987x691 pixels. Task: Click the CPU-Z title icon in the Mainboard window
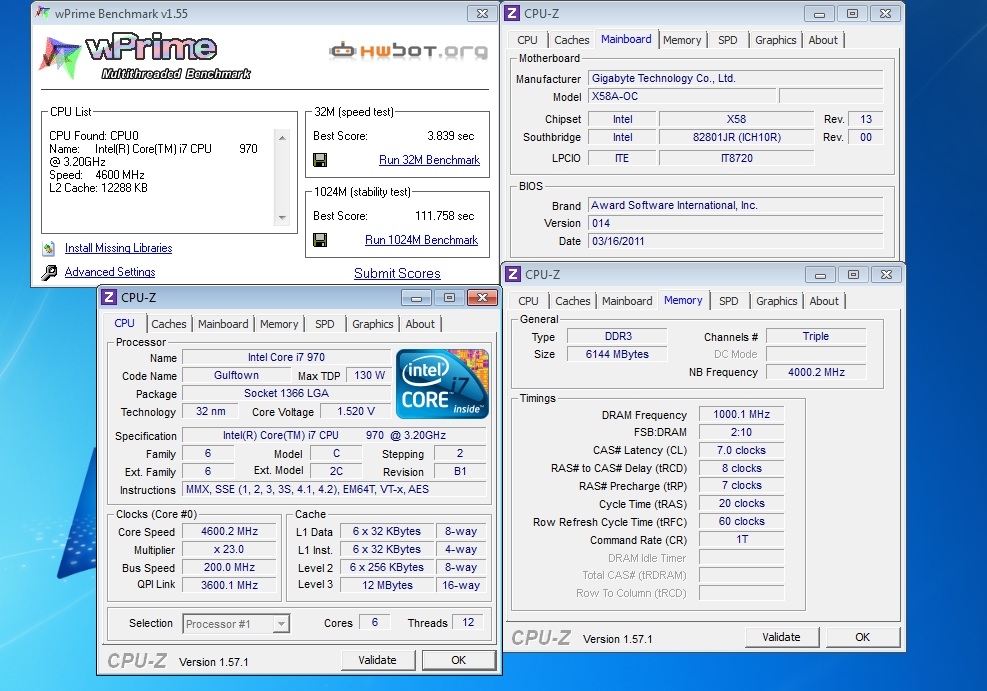pos(512,13)
